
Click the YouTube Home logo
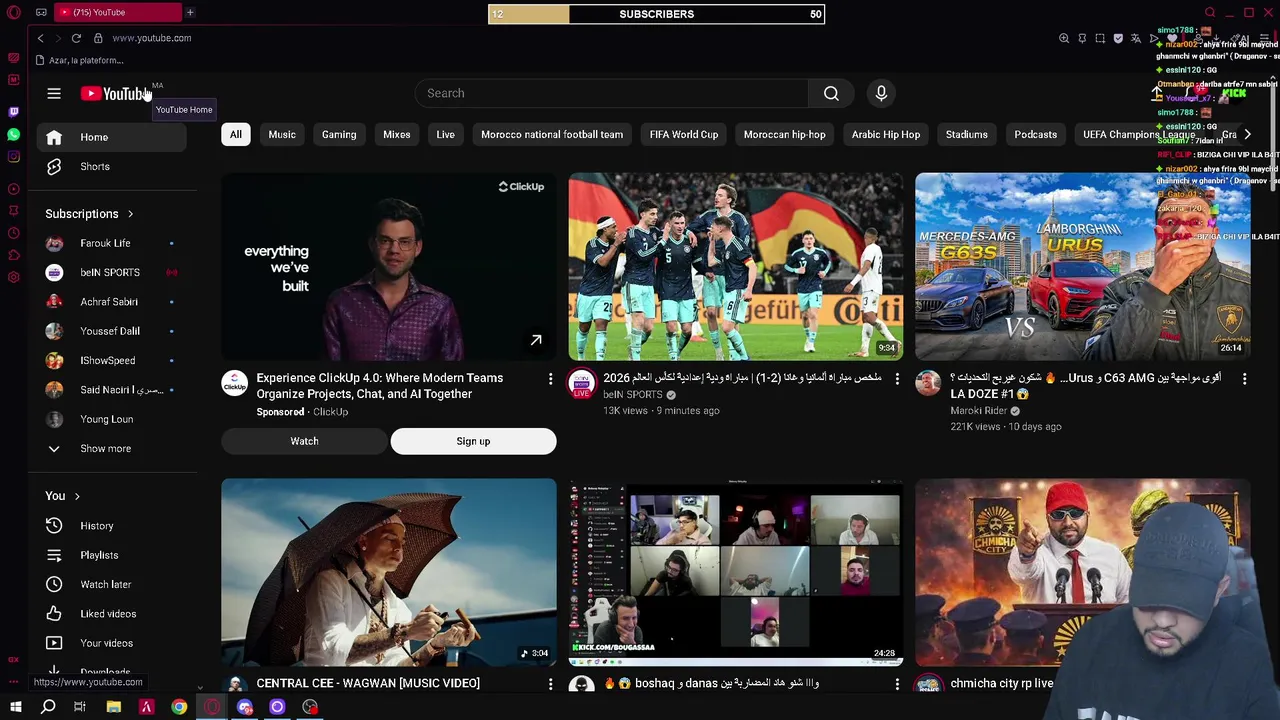(117, 93)
